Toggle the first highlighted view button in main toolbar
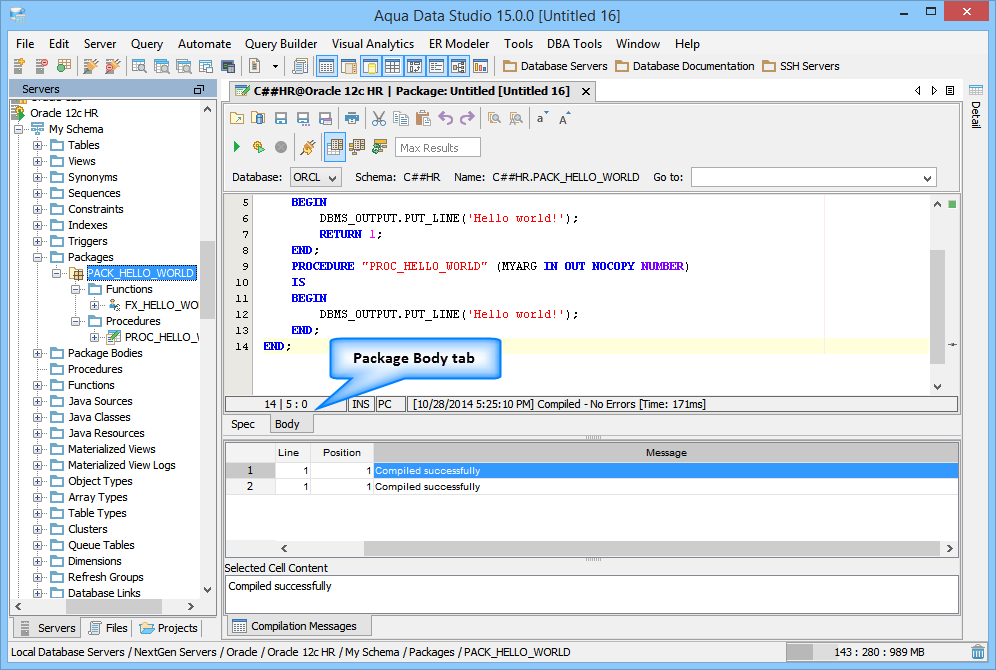The height and width of the screenshot is (670, 996). click(x=326, y=66)
